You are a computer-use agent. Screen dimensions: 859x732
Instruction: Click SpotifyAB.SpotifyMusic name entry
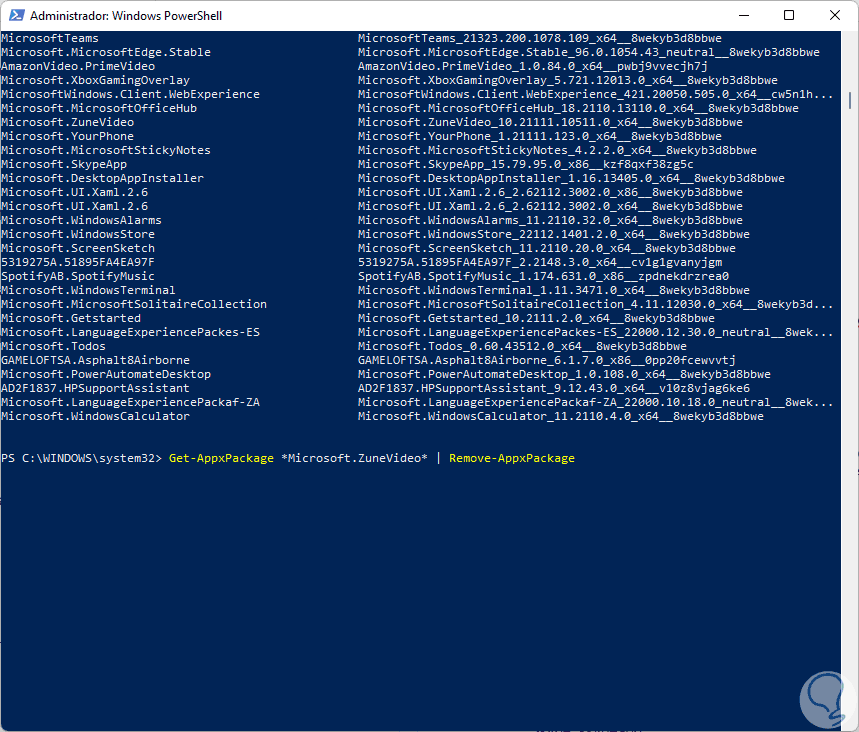pyautogui.click(x=78, y=276)
